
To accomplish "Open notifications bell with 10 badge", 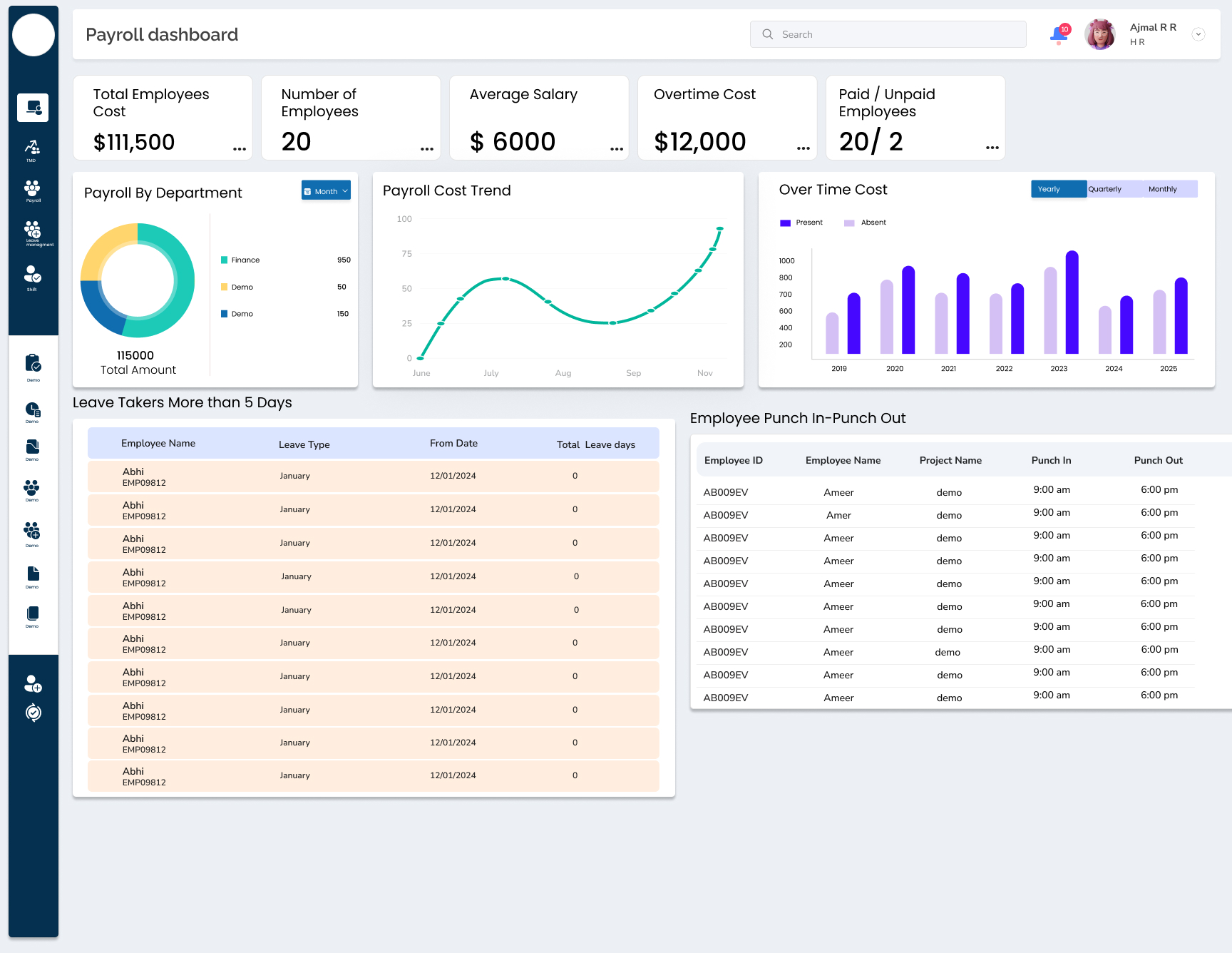I will (1059, 34).
